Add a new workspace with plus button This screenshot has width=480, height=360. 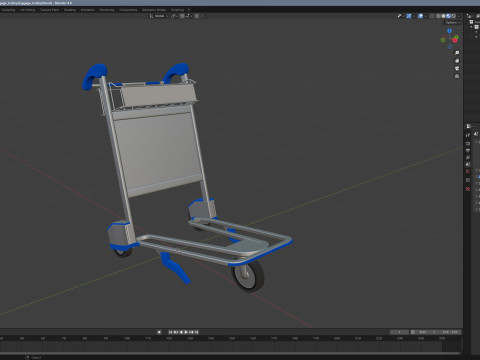coord(189,10)
